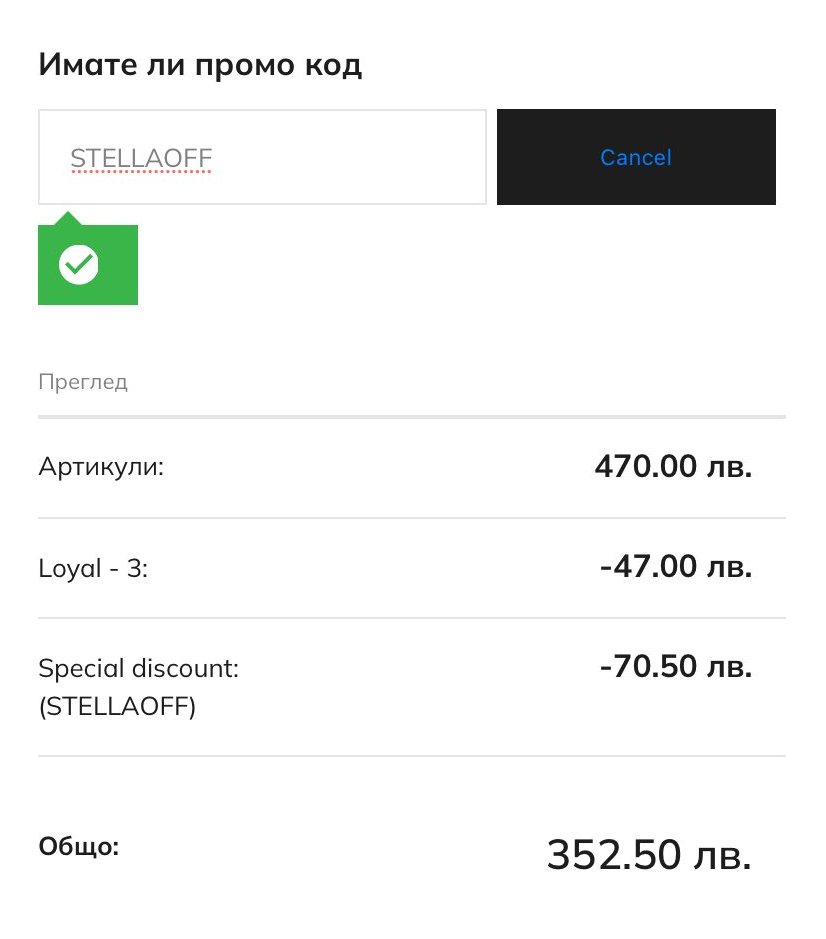Click the "Special discount:" label

(138, 668)
